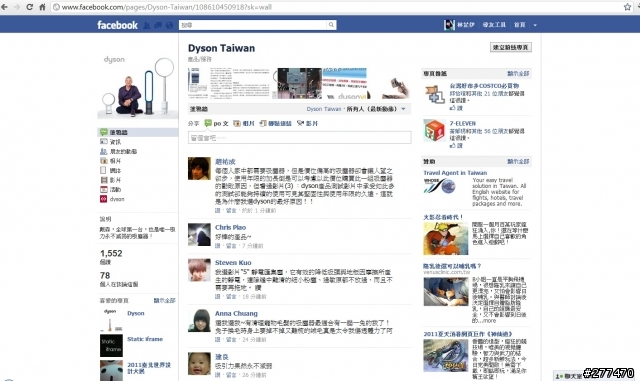Open Static iframe liked page

tap(145, 339)
